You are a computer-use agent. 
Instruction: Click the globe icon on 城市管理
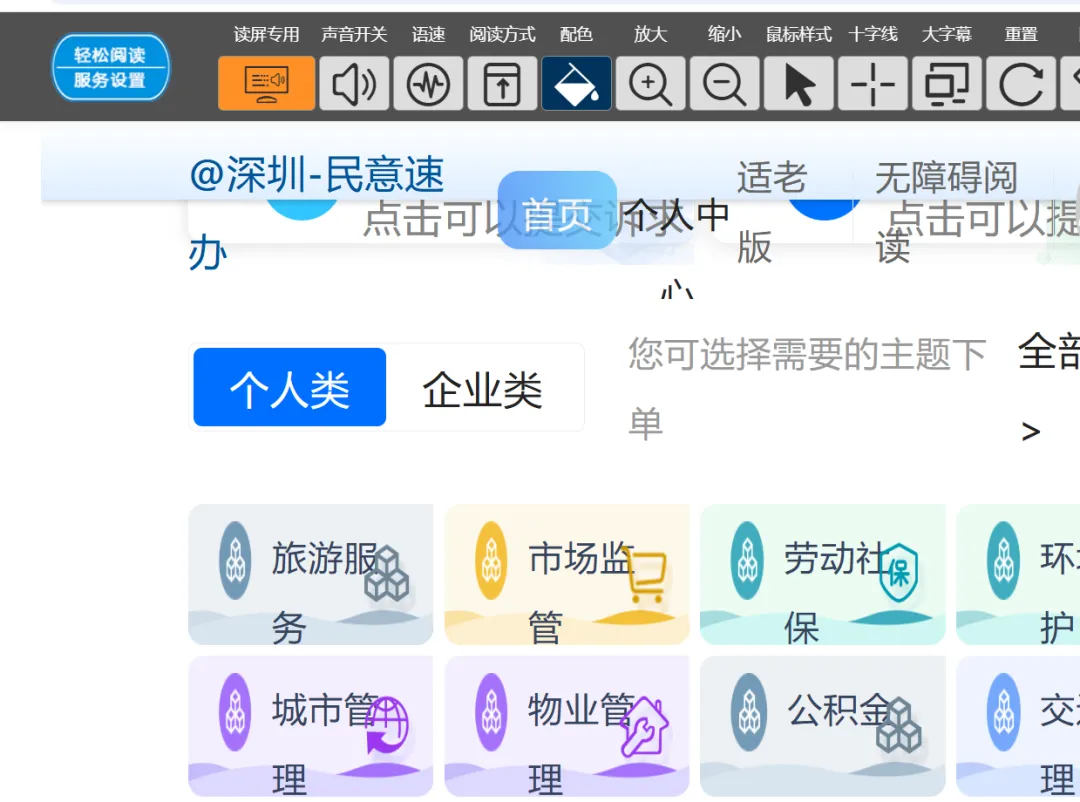pyautogui.click(x=387, y=725)
